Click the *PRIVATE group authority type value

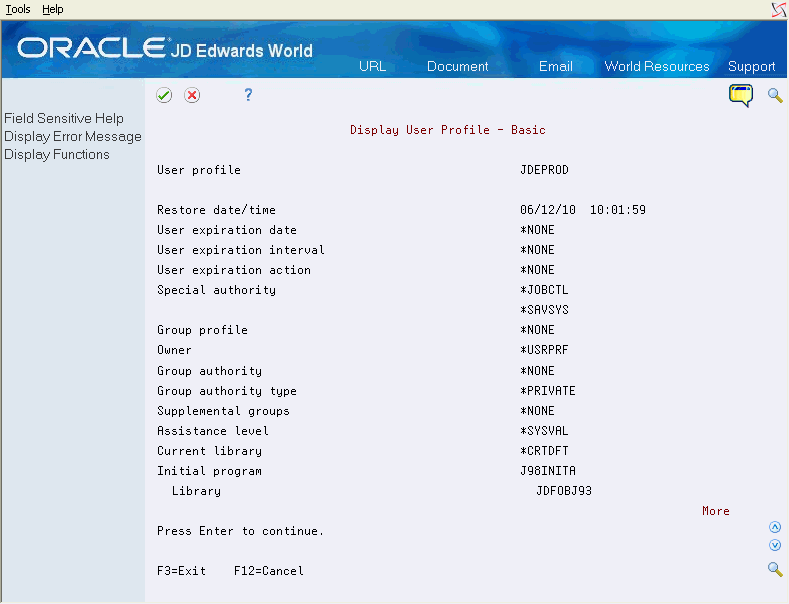547,391
